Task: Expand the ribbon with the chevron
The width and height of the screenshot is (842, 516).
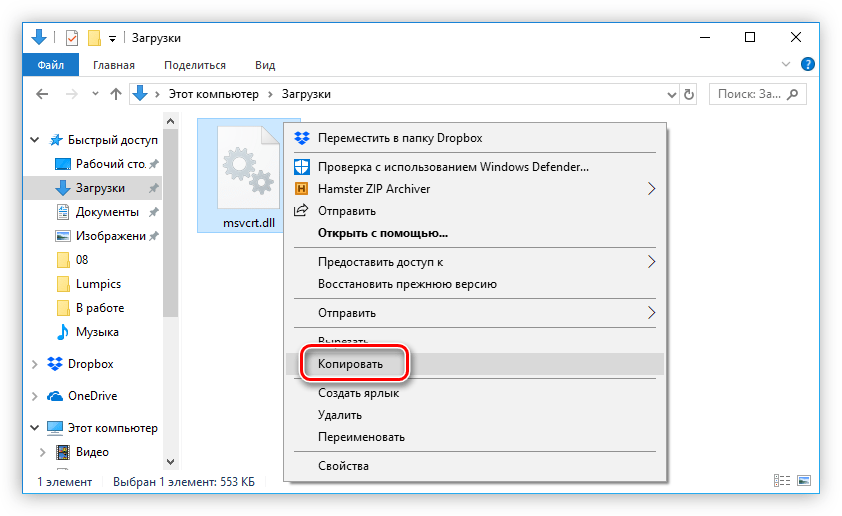Action: pyautogui.click(x=788, y=65)
